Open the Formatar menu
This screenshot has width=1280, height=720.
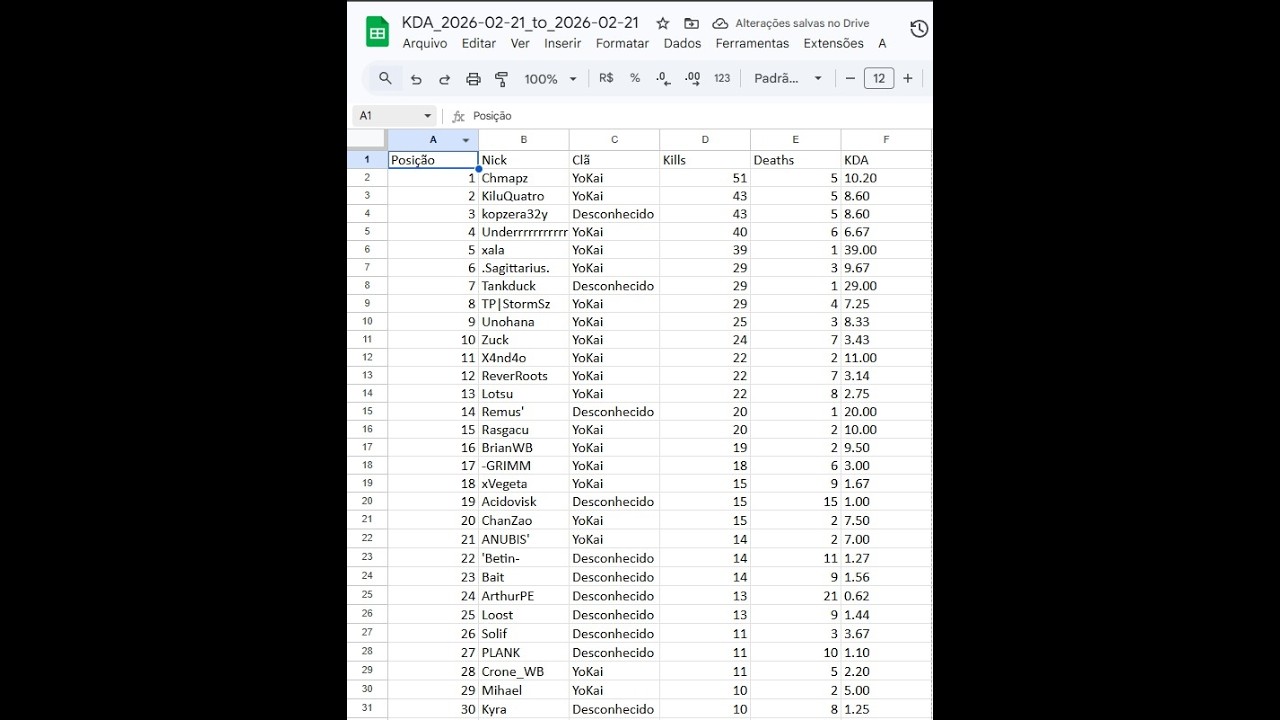622,44
